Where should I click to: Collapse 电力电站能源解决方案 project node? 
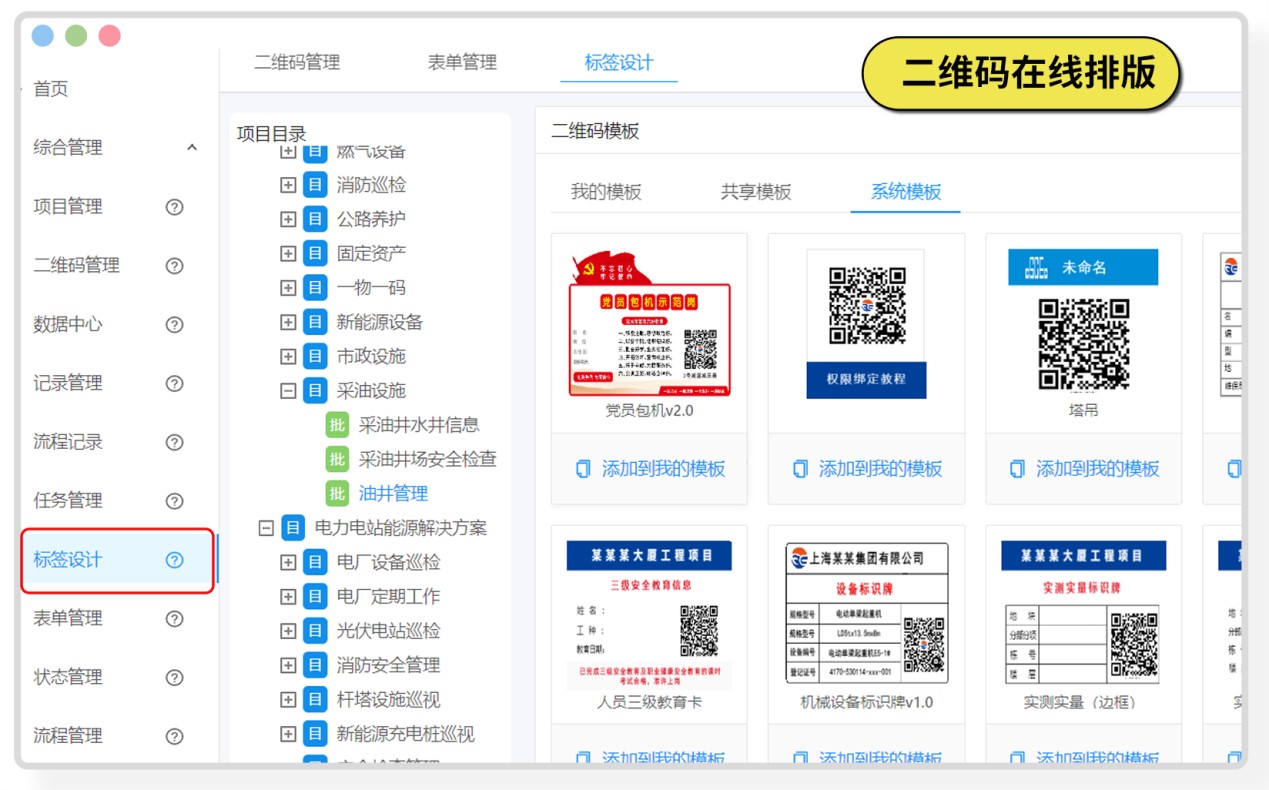266,528
